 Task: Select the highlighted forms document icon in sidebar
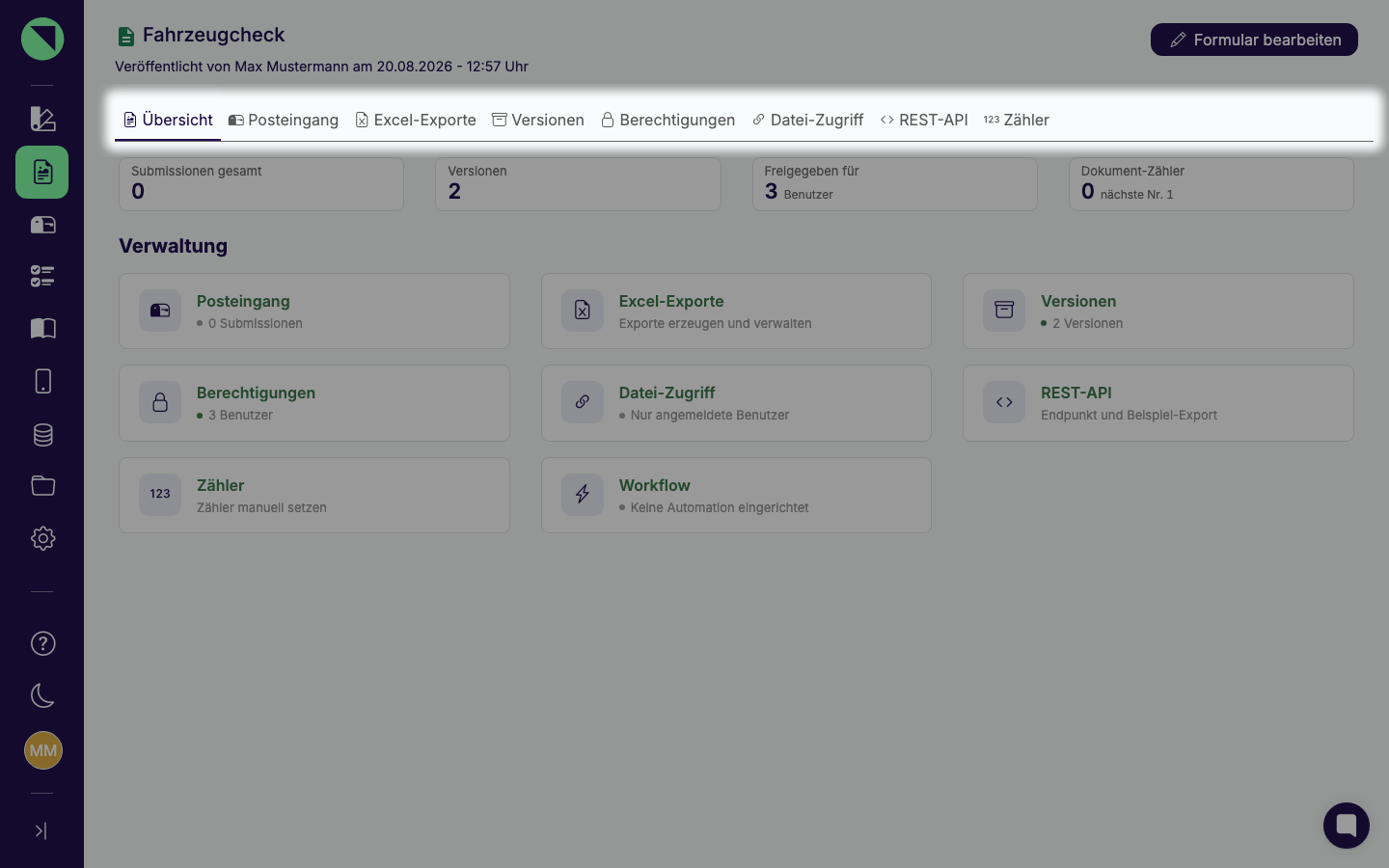[42, 173]
